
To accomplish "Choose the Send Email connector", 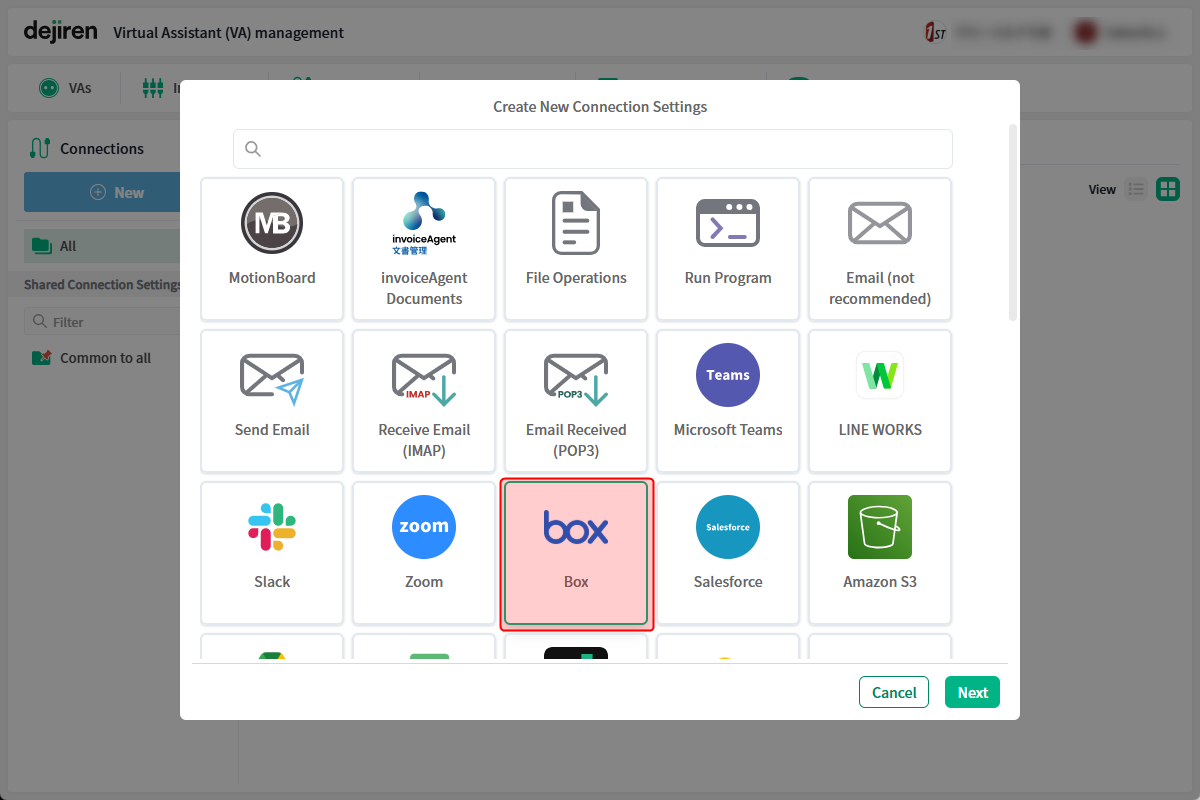I will click(x=272, y=401).
